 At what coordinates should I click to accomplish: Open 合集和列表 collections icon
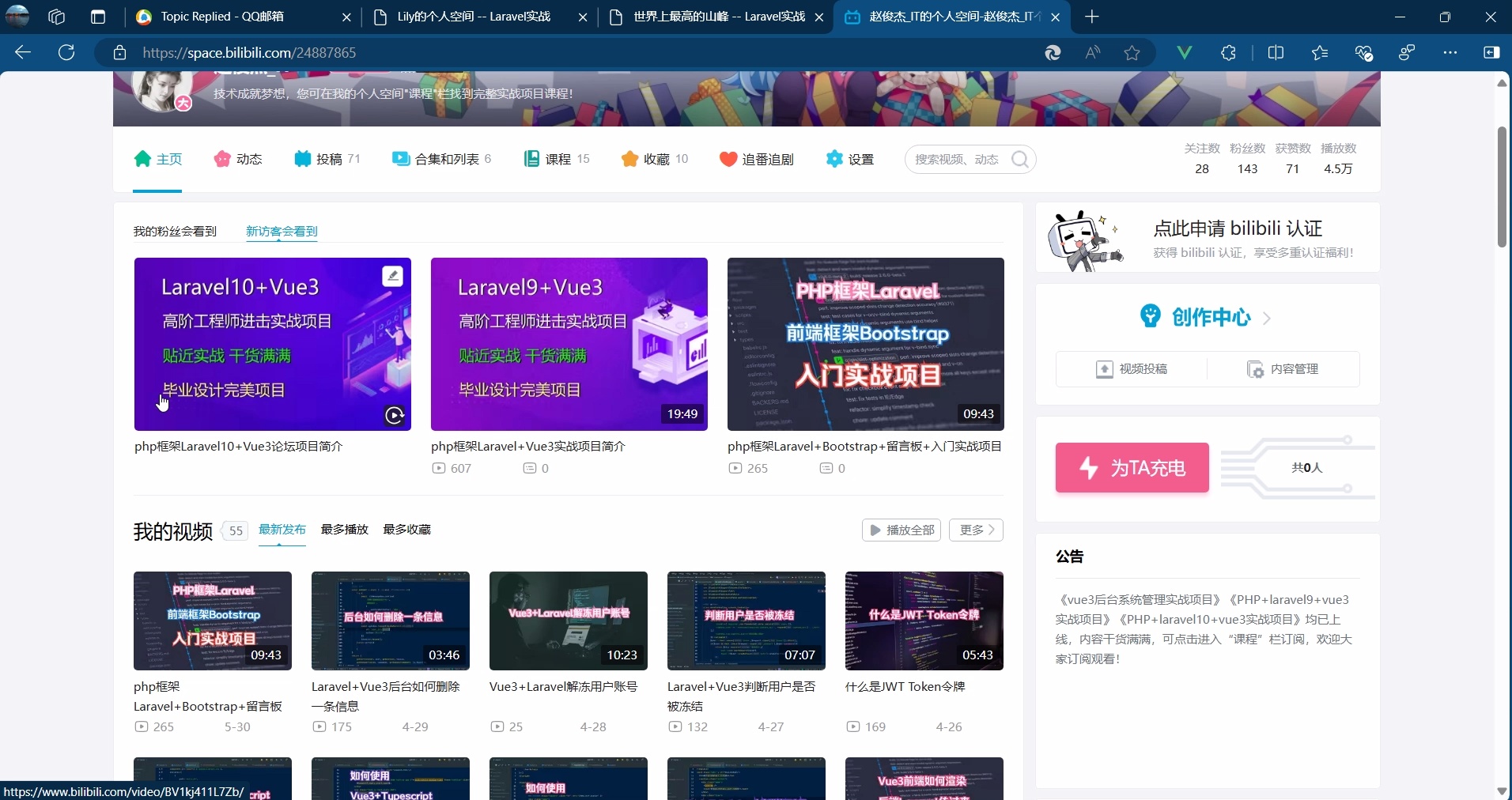point(400,159)
